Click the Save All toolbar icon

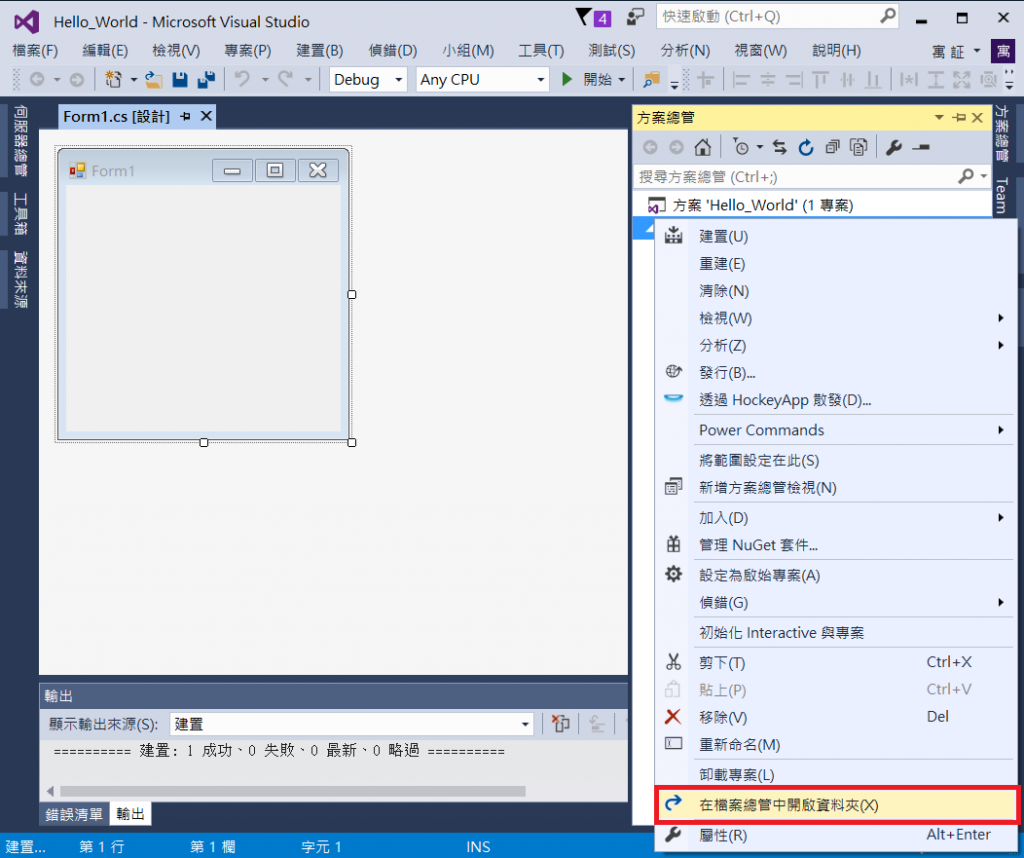(206, 80)
